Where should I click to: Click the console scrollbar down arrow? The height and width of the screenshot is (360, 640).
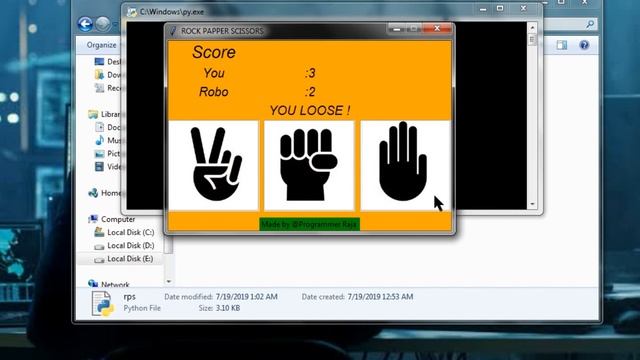532,204
